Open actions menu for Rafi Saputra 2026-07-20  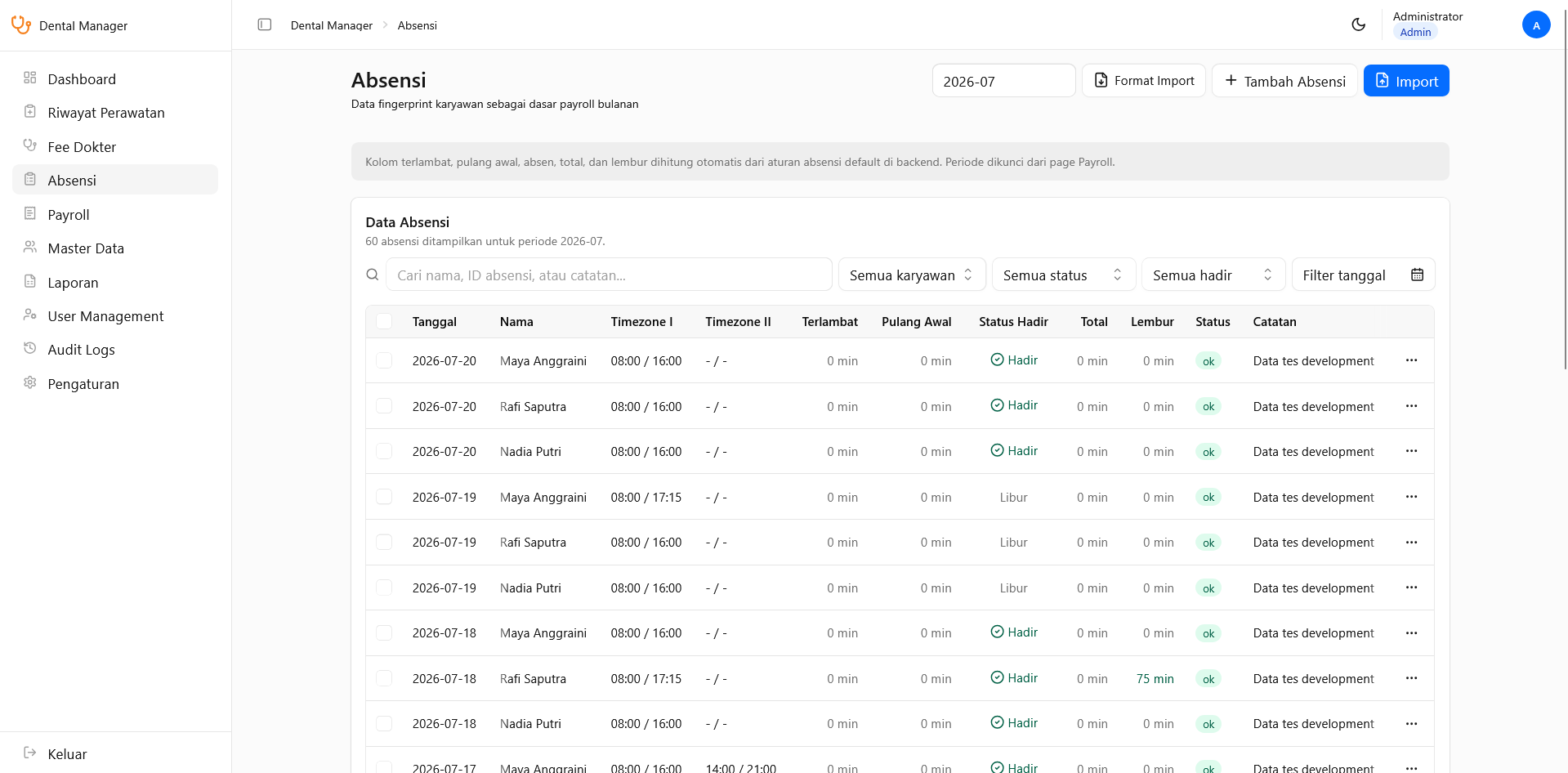pyautogui.click(x=1411, y=406)
